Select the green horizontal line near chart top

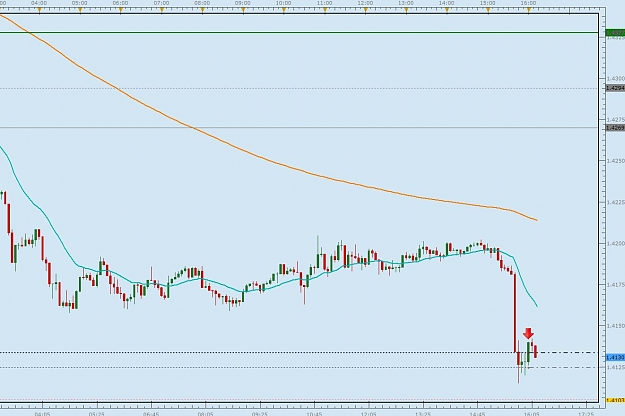299,32
